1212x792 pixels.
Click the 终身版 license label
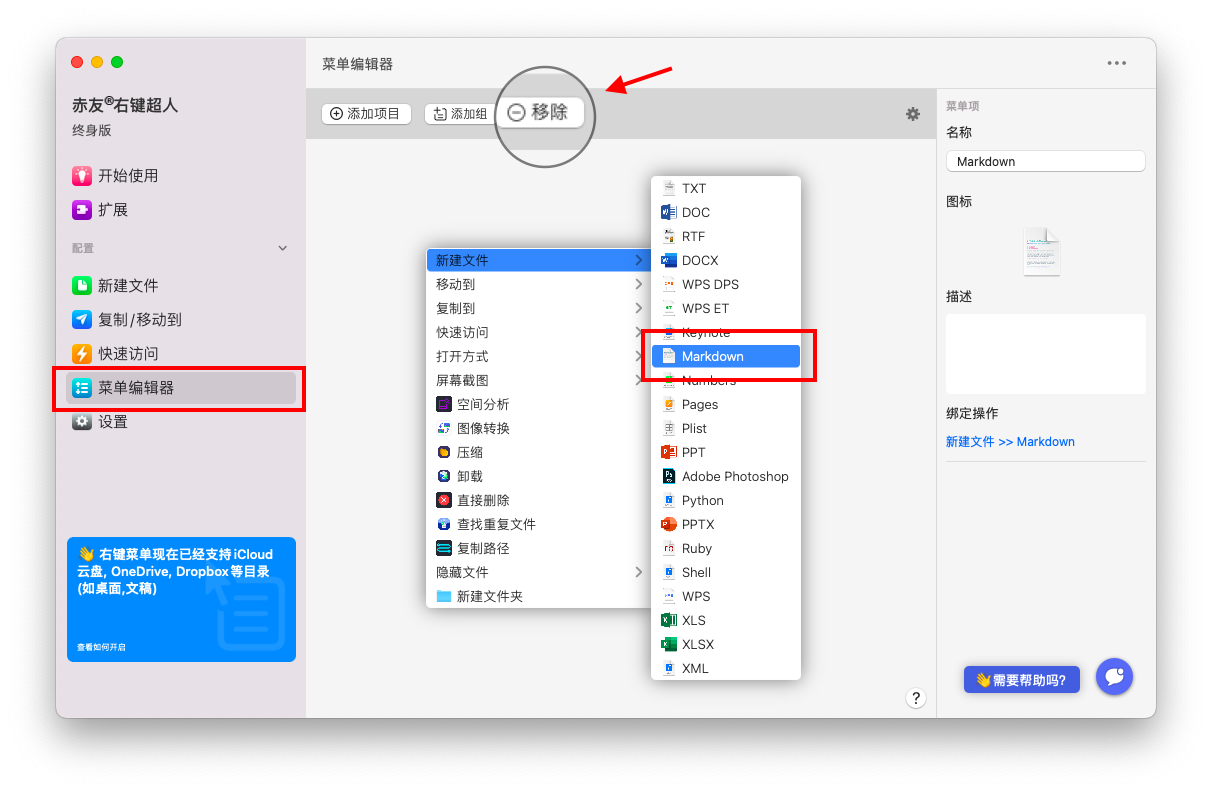(91, 130)
